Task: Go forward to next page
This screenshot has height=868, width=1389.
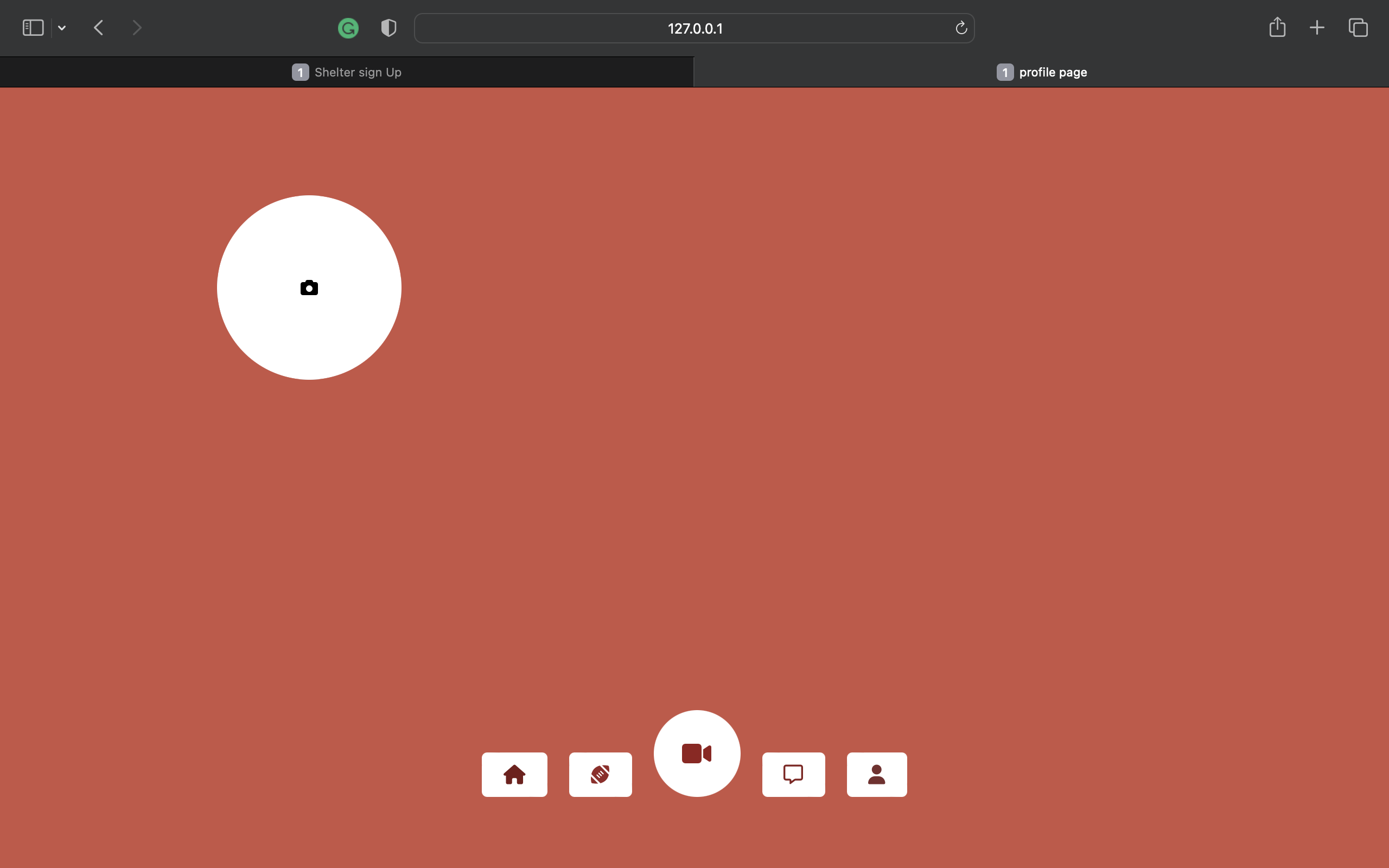Action: (x=137, y=28)
